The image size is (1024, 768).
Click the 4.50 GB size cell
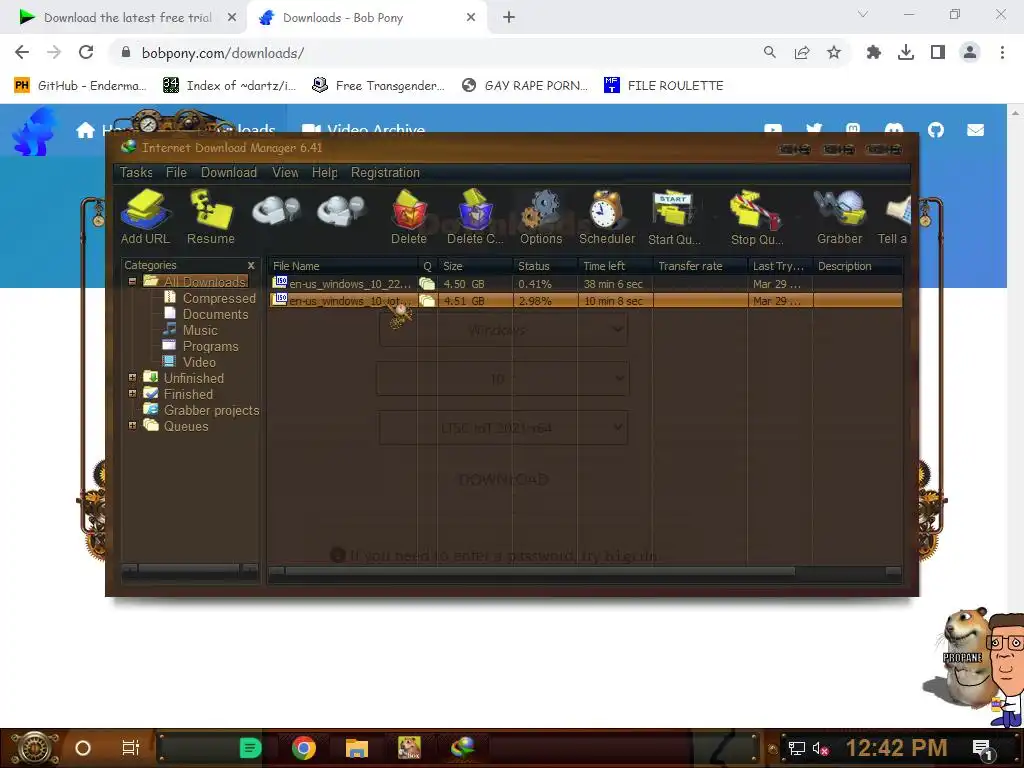coord(464,284)
